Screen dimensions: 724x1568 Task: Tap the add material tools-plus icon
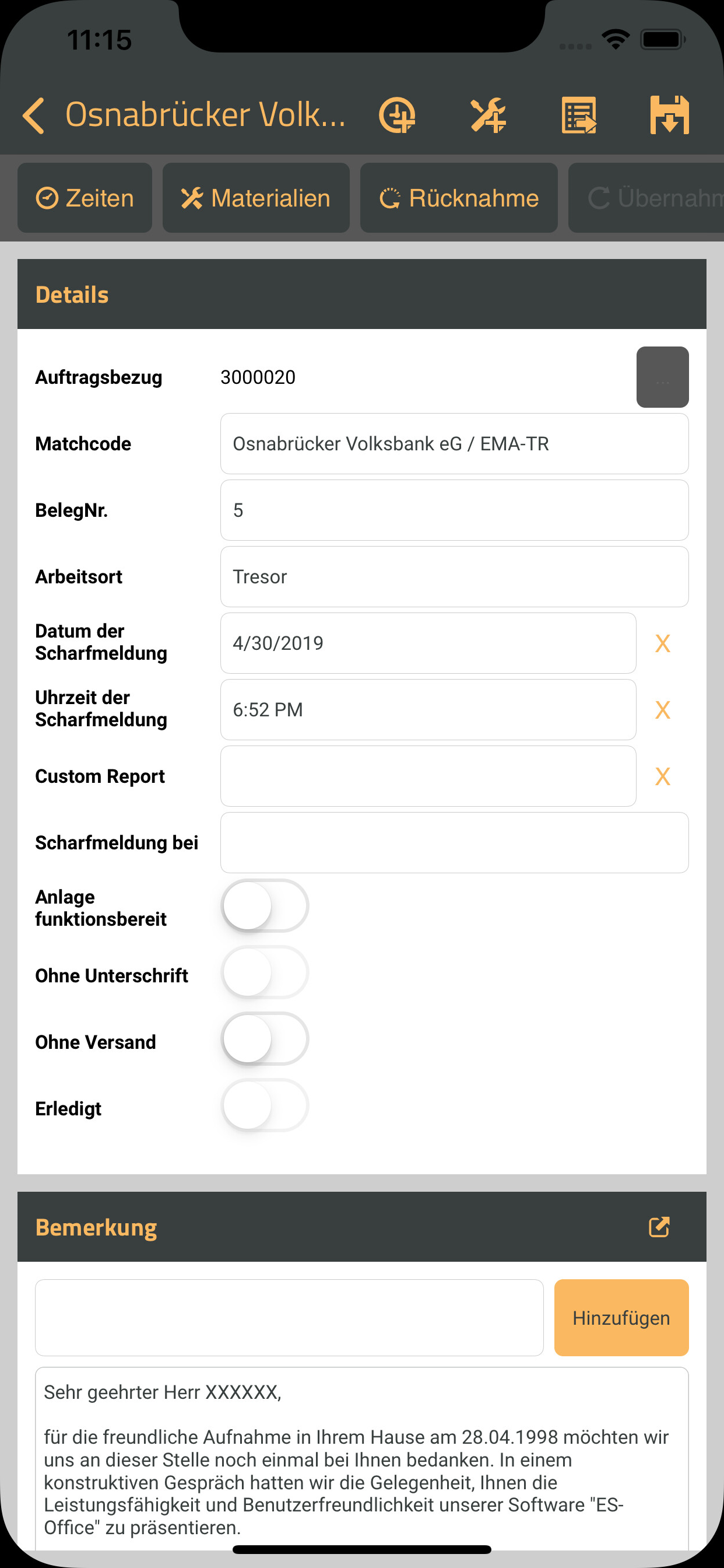tap(488, 115)
